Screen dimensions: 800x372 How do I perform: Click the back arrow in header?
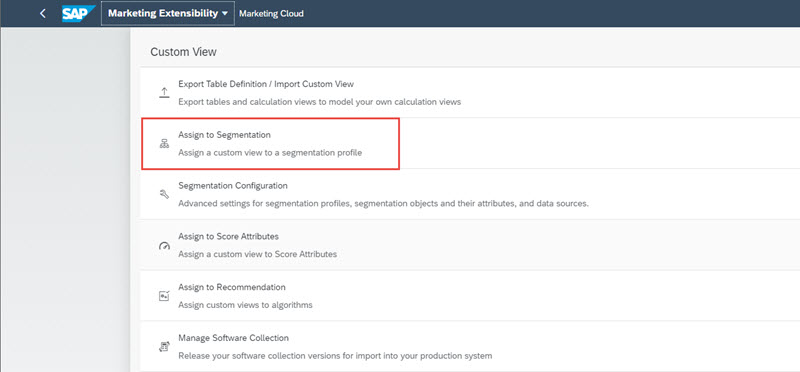coord(43,13)
